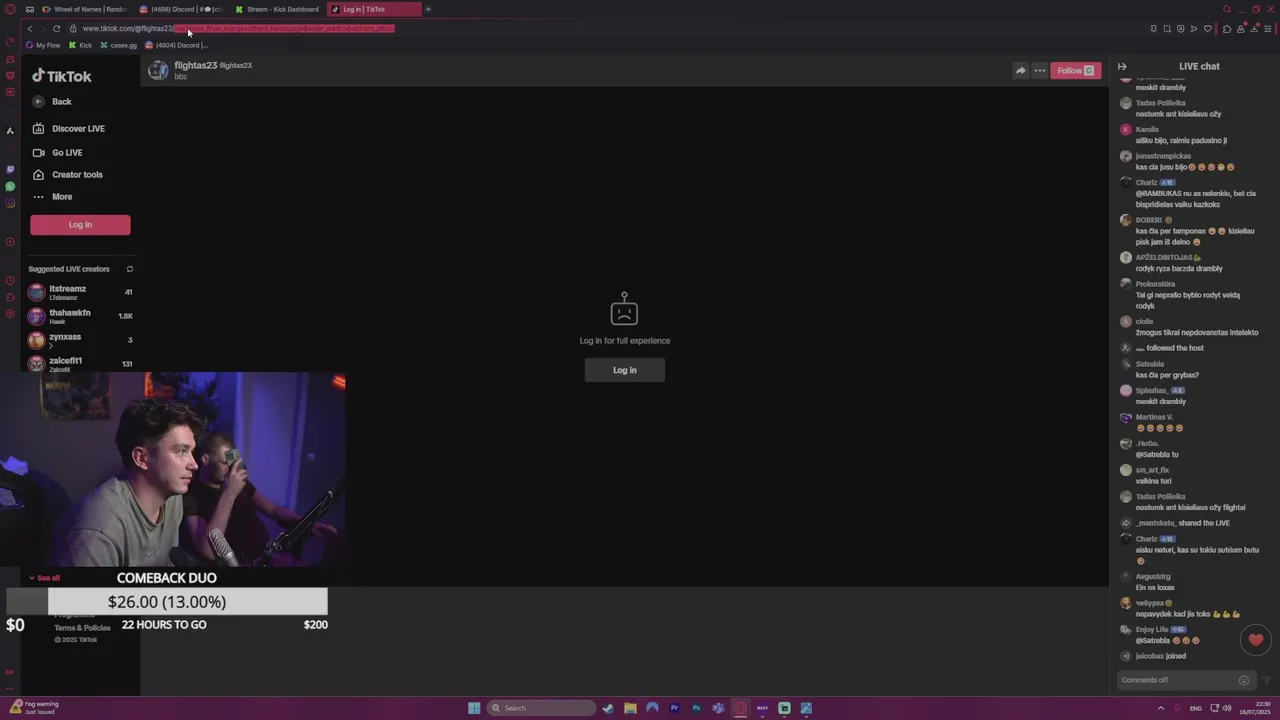The width and height of the screenshot is (1280, 720).
Task: Open browser profile account icon
Action: coord(1241,29)
